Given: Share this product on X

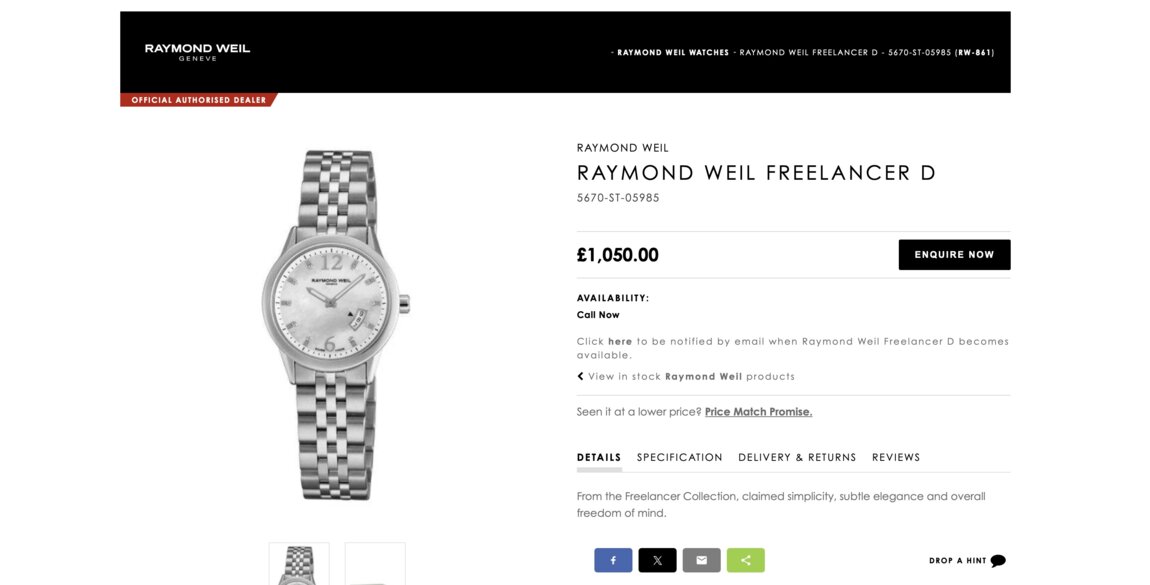Looking at the screenshot, I should click(x=657, y=560).
